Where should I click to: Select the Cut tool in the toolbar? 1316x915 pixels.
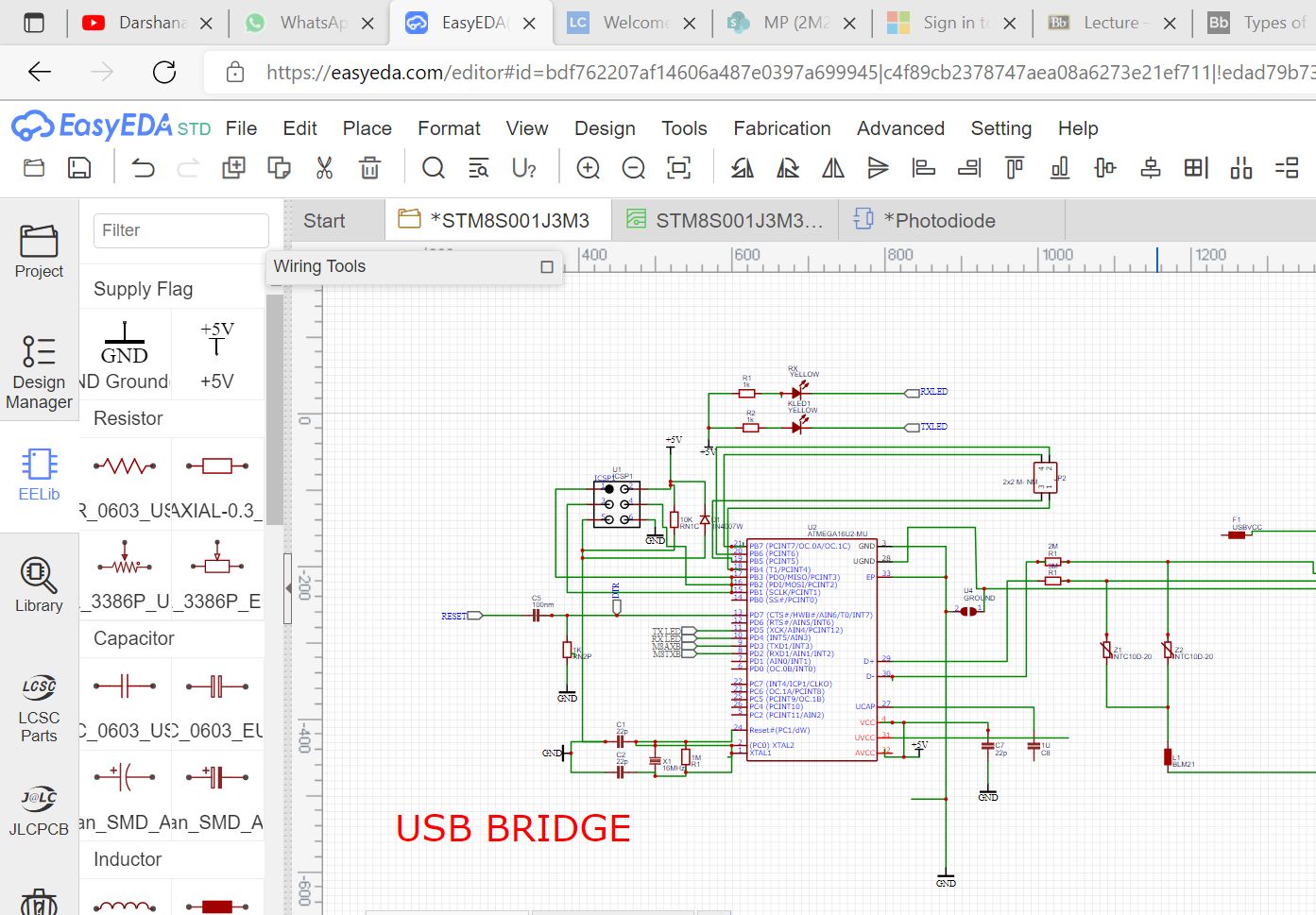pos(324,167)
